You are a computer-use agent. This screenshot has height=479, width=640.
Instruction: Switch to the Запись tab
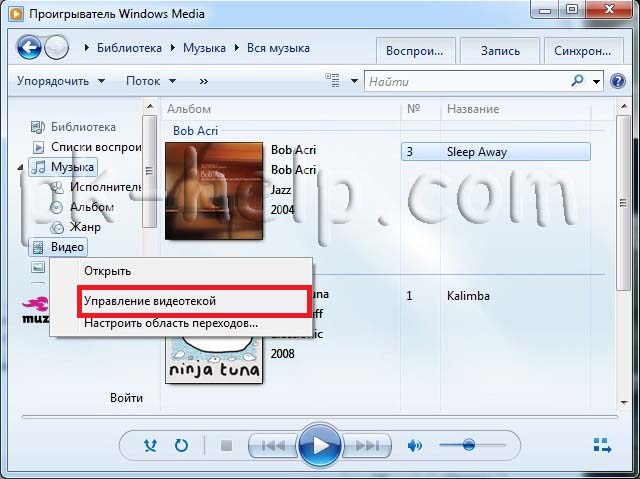(500, 51)
